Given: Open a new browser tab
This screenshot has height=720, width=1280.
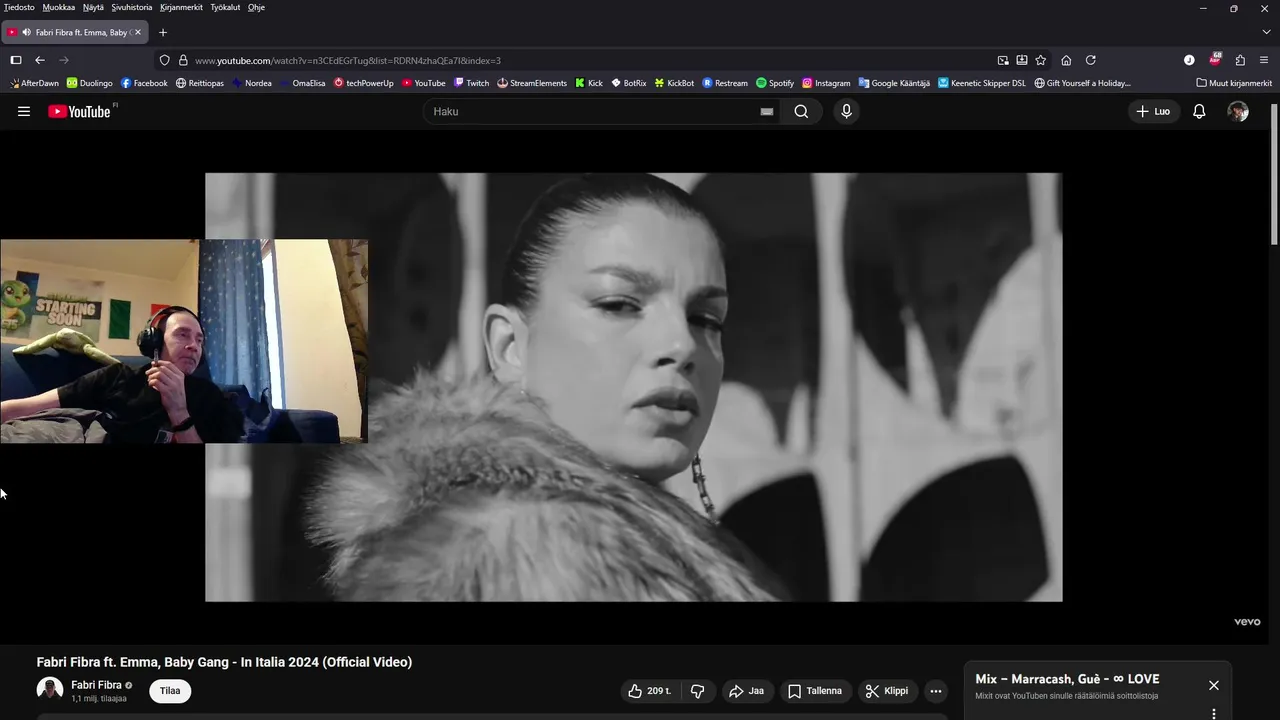Looking at the screenshot, I should 163,32.
